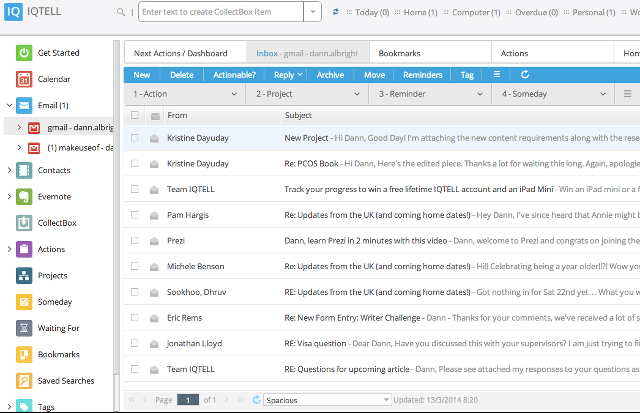Switch to the Actions tab
Viewport: 640px width, 413px height.
[x=553, y=53]
